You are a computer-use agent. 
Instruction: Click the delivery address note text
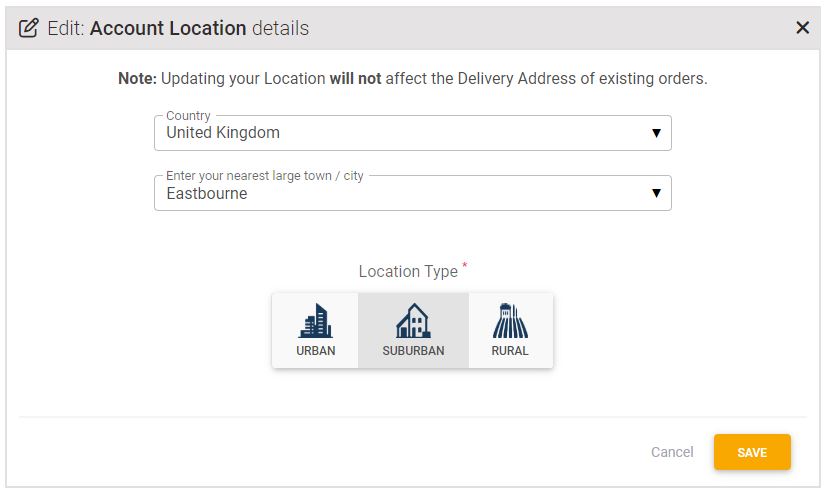412,79
